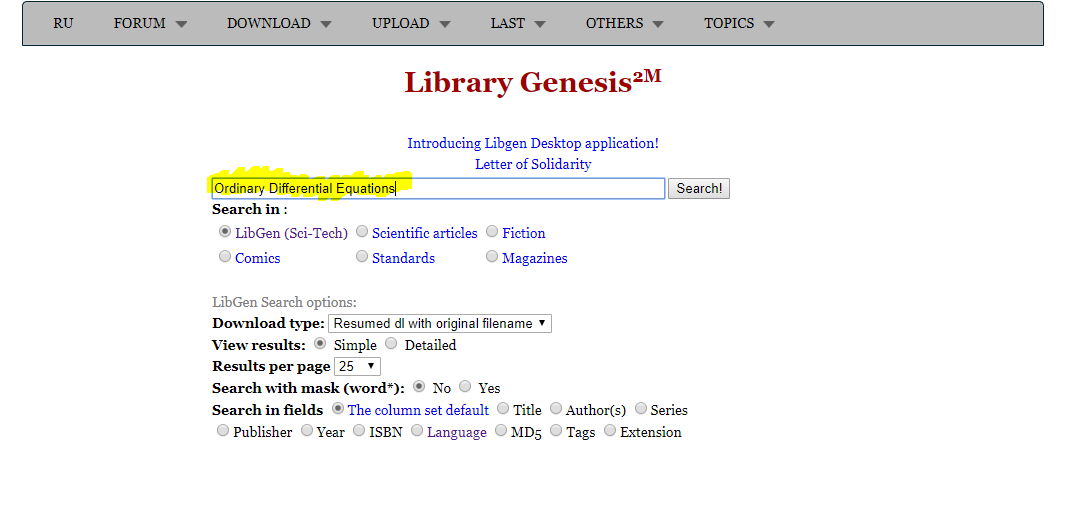Select the MD5 field radio button

pos(501,431)
